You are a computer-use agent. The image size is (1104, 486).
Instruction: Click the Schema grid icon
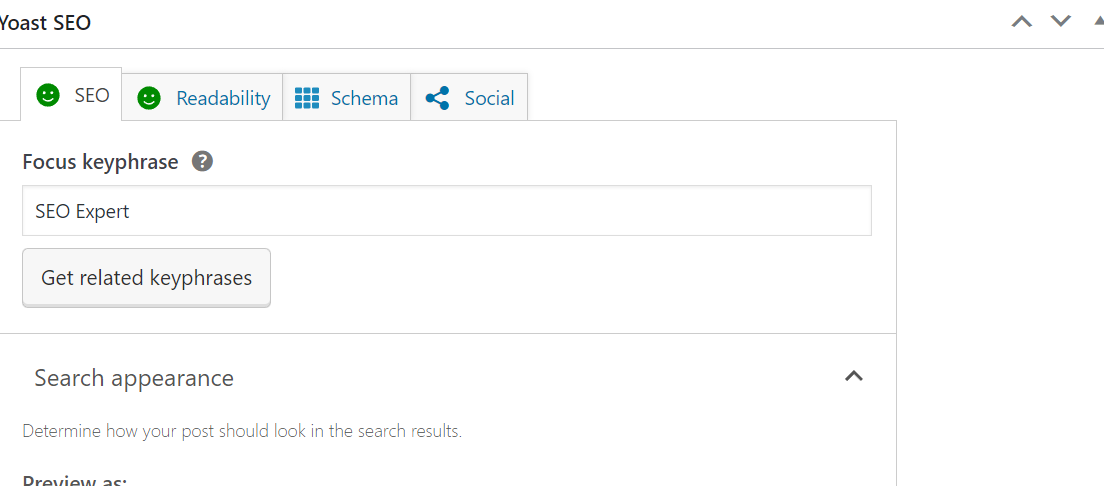tap(307, 98)
